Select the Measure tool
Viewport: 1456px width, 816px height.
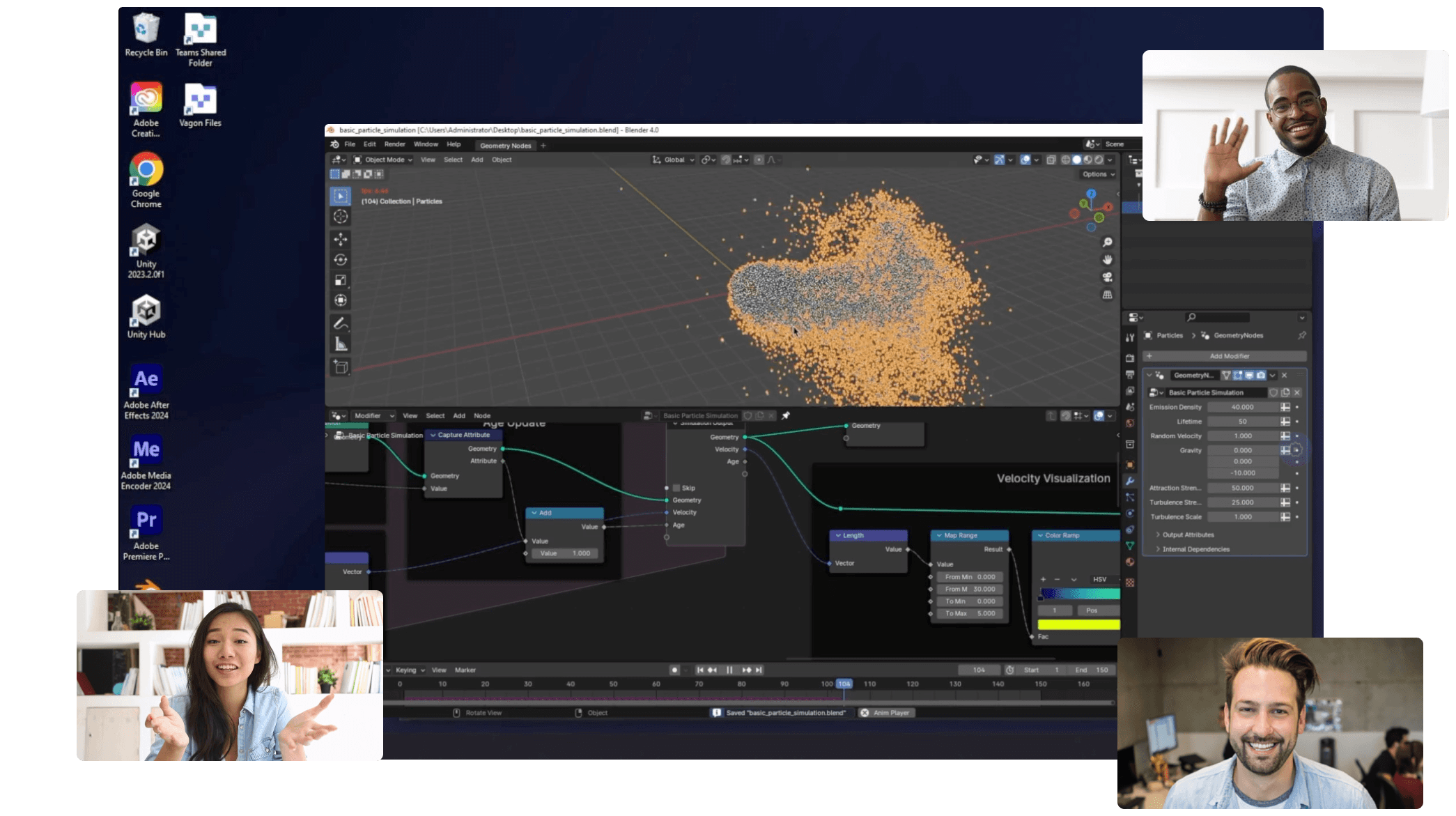pos(341,341)
